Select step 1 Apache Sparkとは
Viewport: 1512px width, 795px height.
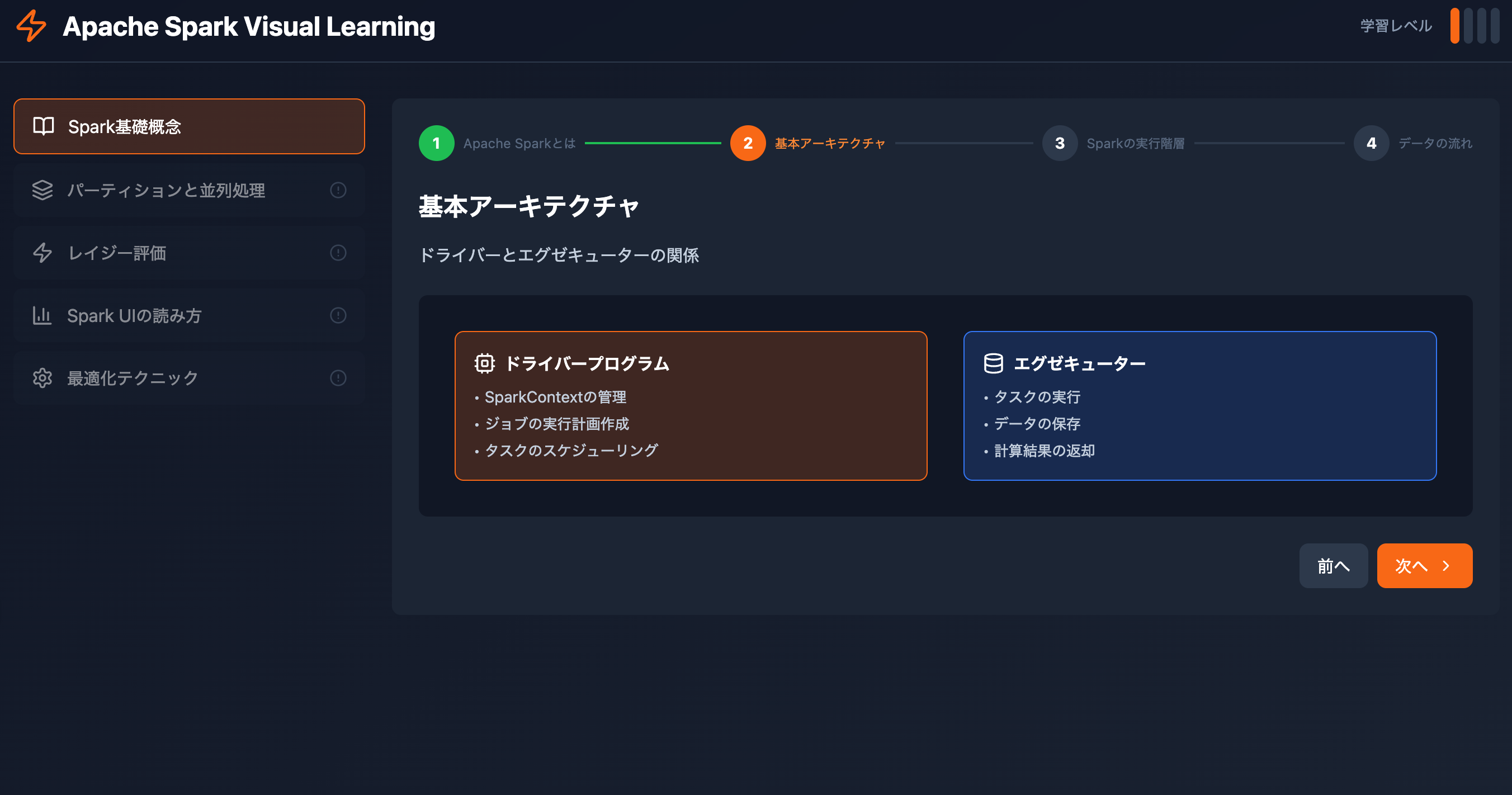(x=437, y=143)
